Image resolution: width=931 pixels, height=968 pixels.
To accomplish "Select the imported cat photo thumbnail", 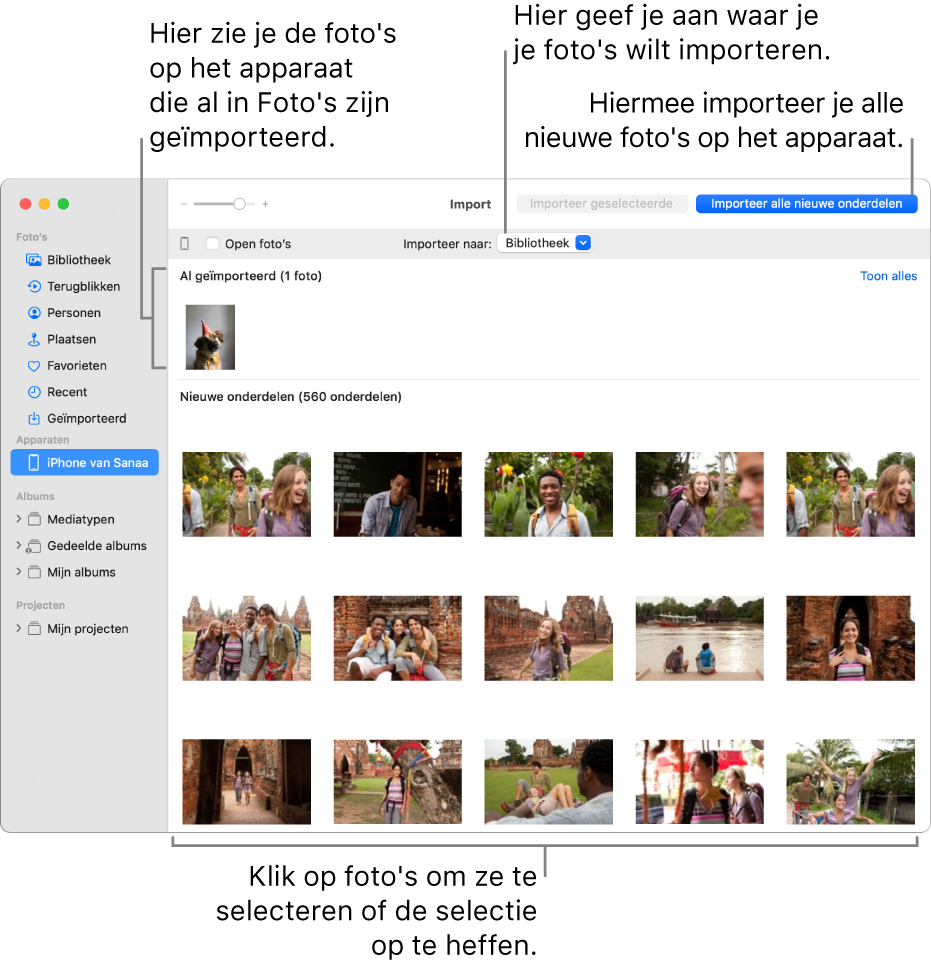I will 210,336.
